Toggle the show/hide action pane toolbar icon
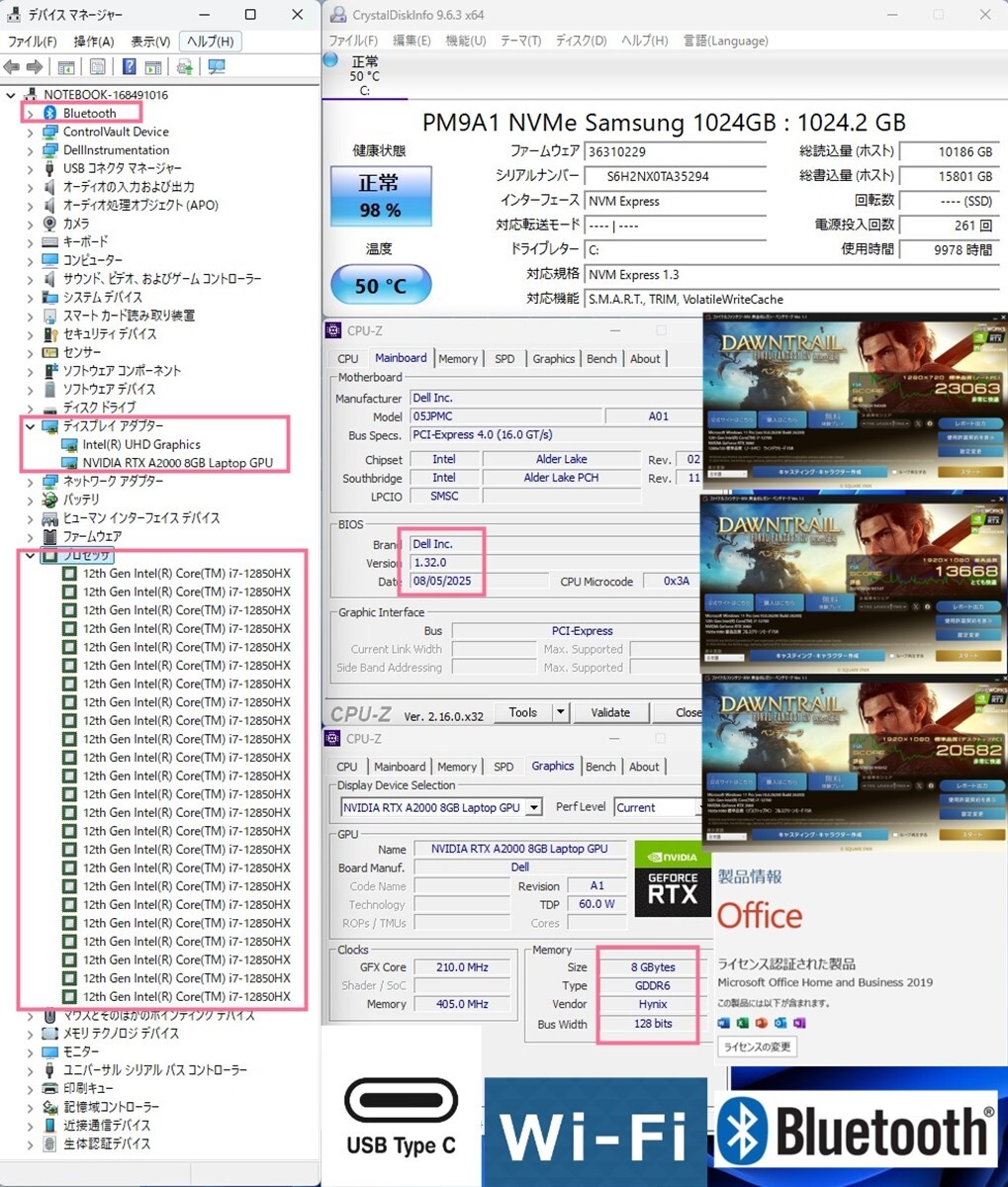This screenshot has height=1187, width=1008. pos(153,67)
